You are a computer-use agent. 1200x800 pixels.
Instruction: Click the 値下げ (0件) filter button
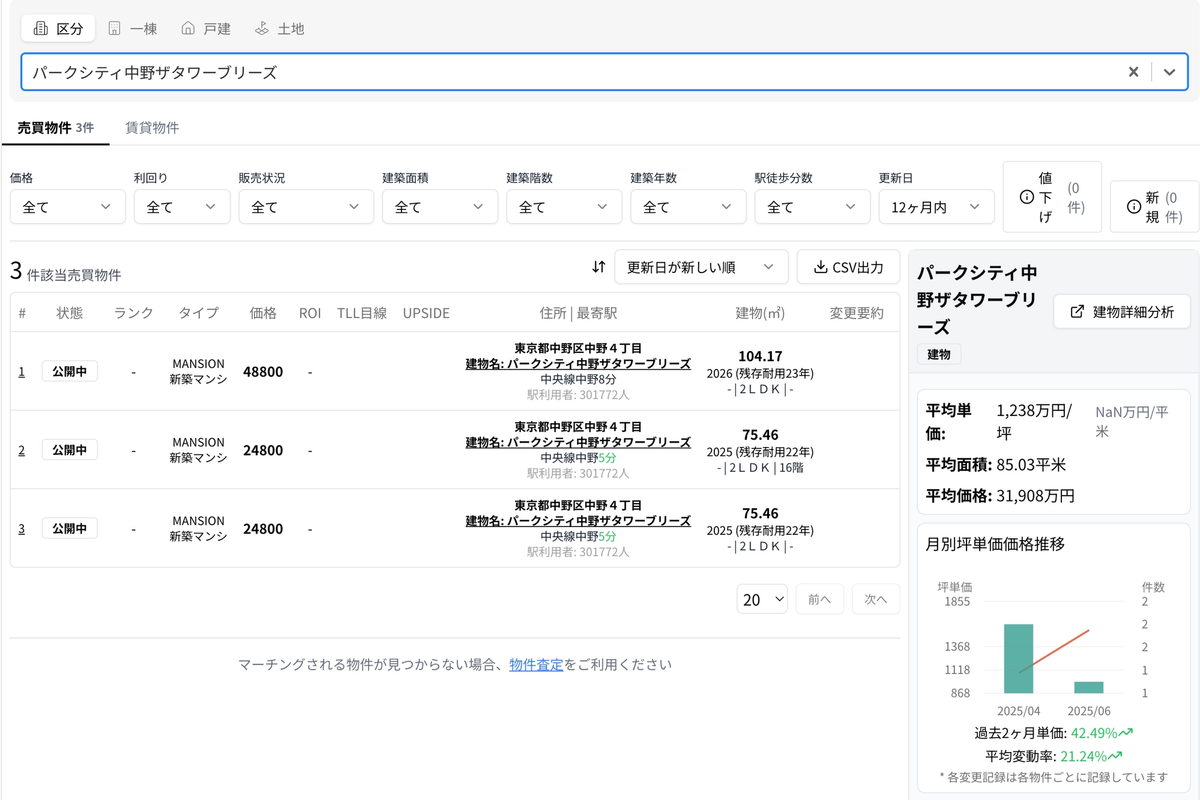[1052, 197]
